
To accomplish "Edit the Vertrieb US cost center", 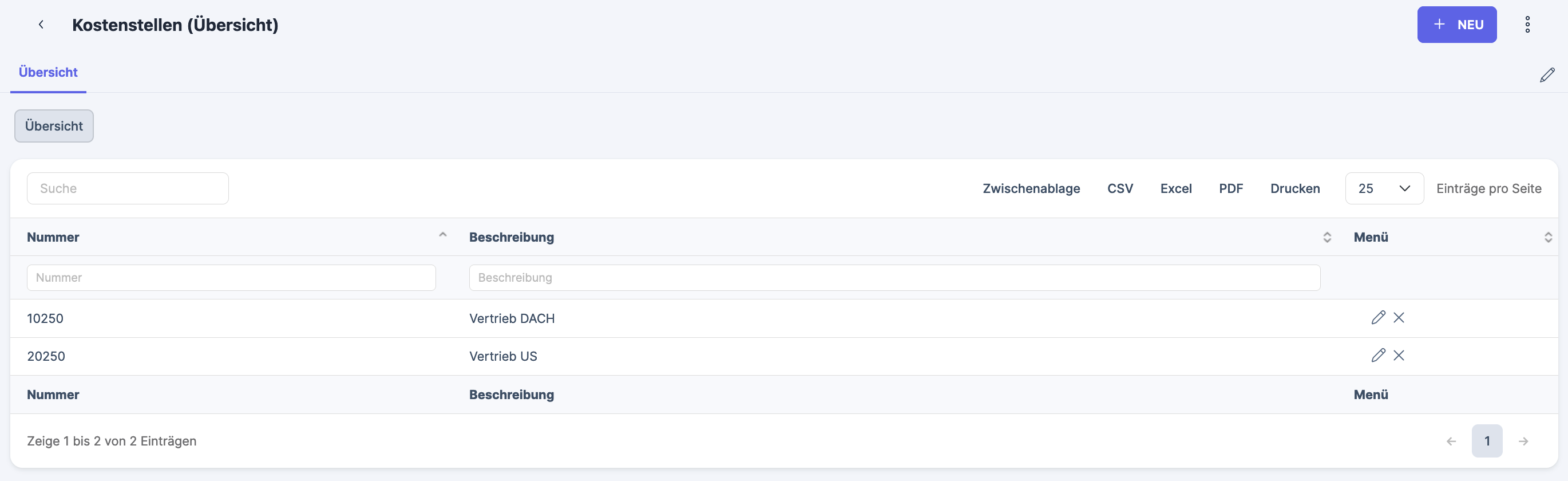I will (1378, 356).
